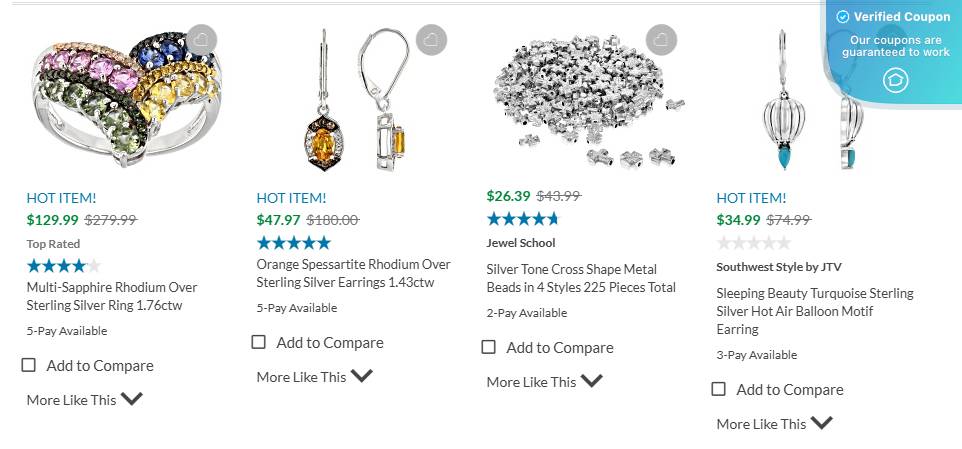Open Sleeping Beauty Turquoise earring title link
Viewport: 962px width, 449px height.
pos(814,311)
